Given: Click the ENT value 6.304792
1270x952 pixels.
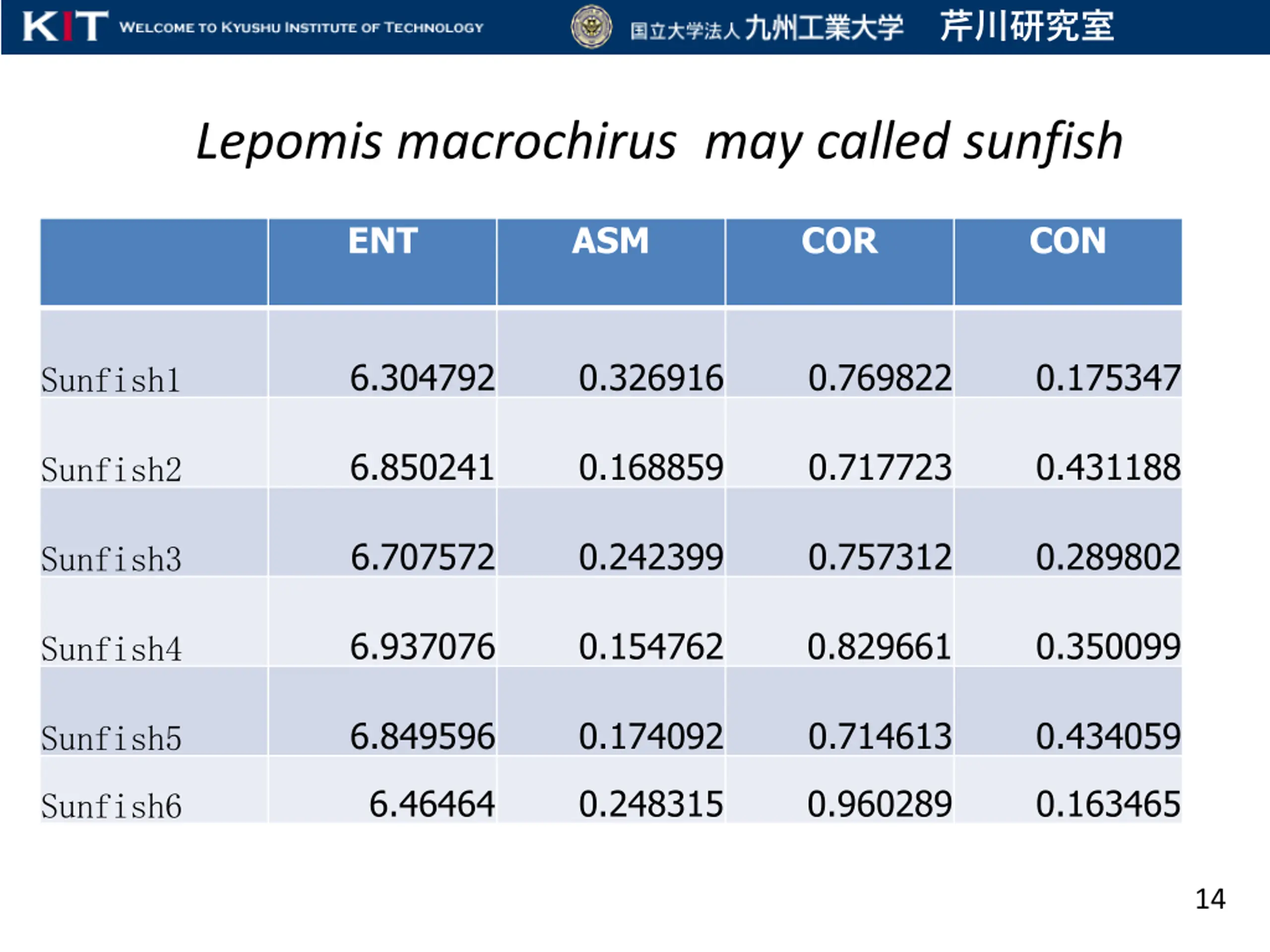Looking at the screenshot, I should click(x=423, y=378).
